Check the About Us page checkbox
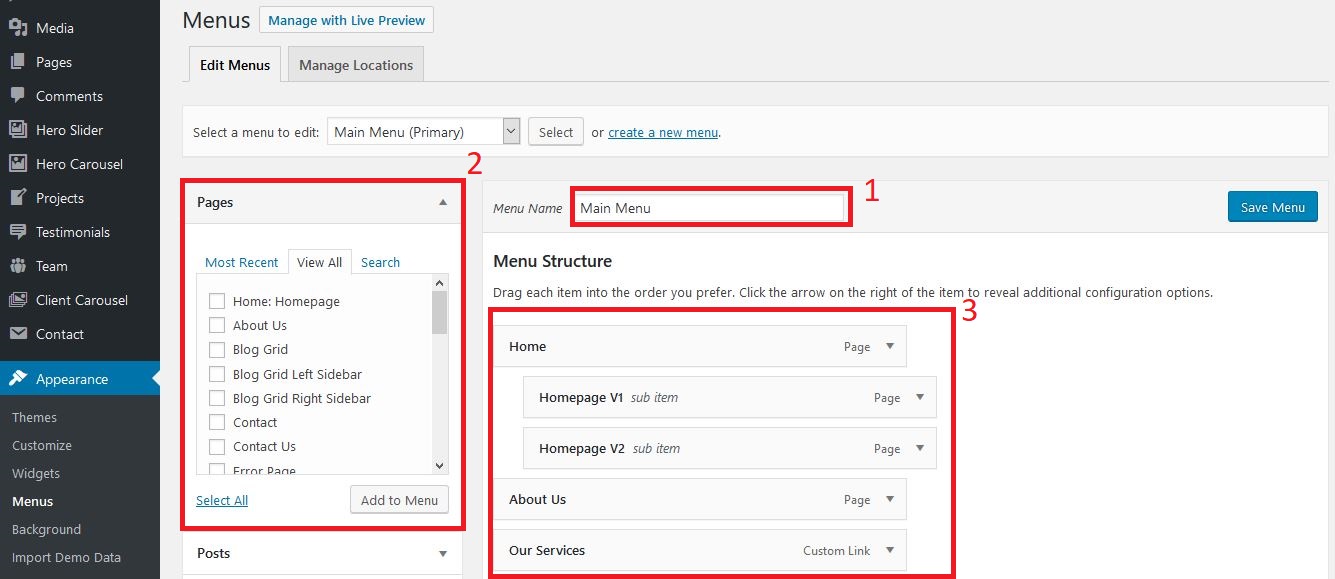 (x=216, y=325)
